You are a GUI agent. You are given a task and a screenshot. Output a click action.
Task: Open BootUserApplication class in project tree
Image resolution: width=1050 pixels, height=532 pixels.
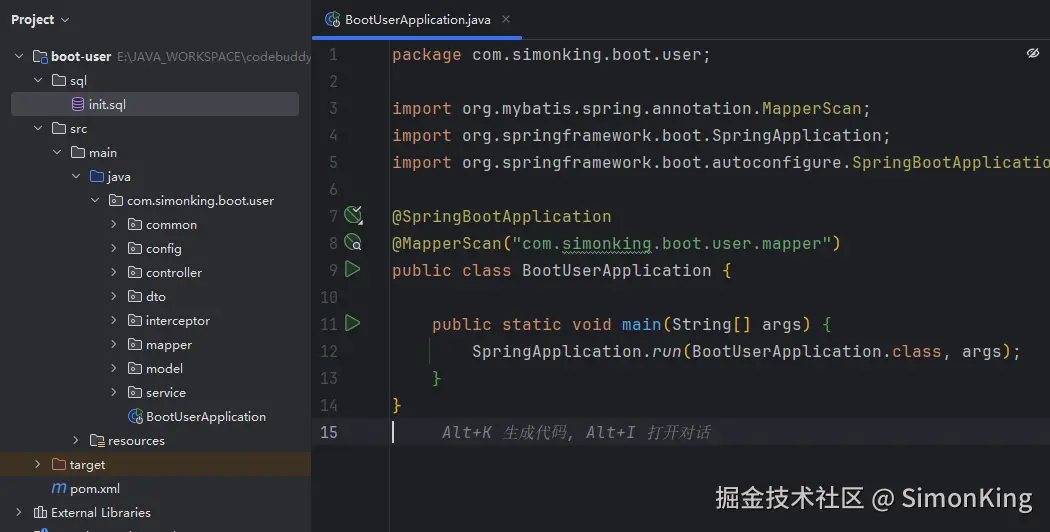205,416
